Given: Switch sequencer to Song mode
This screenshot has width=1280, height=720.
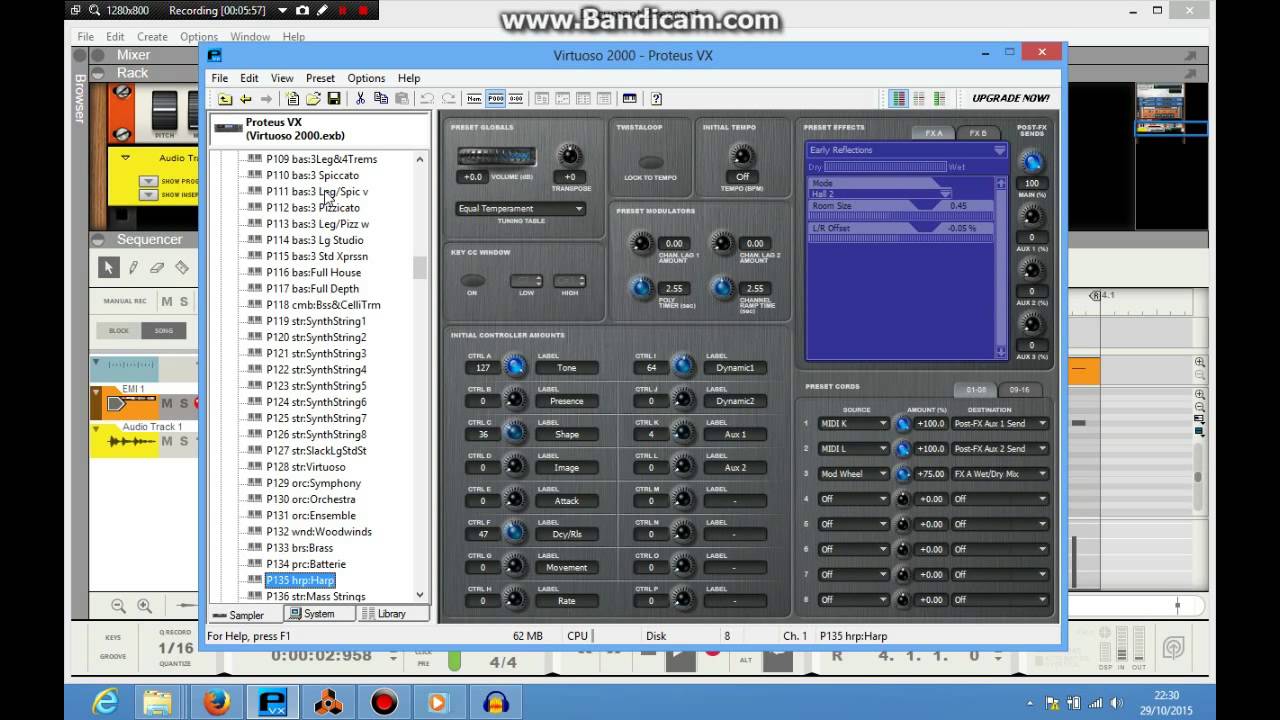Looking at the screenshot, I should click(163, 331).
